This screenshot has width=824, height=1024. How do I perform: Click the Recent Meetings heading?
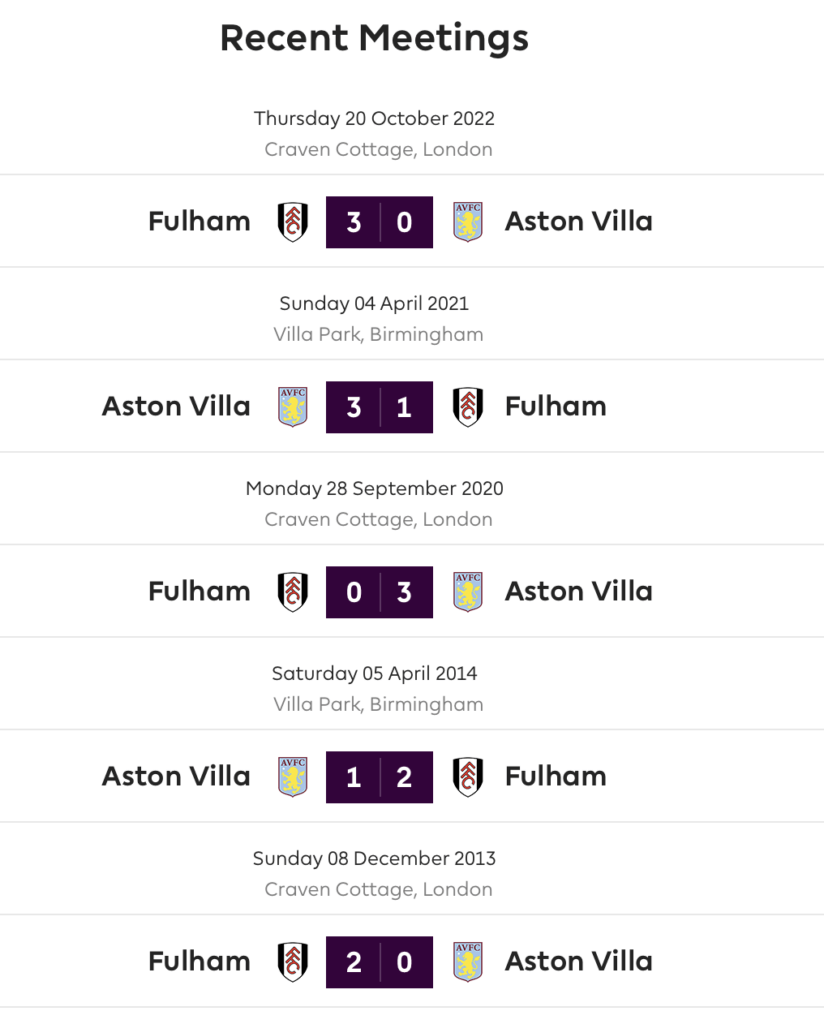pos(374,39)
